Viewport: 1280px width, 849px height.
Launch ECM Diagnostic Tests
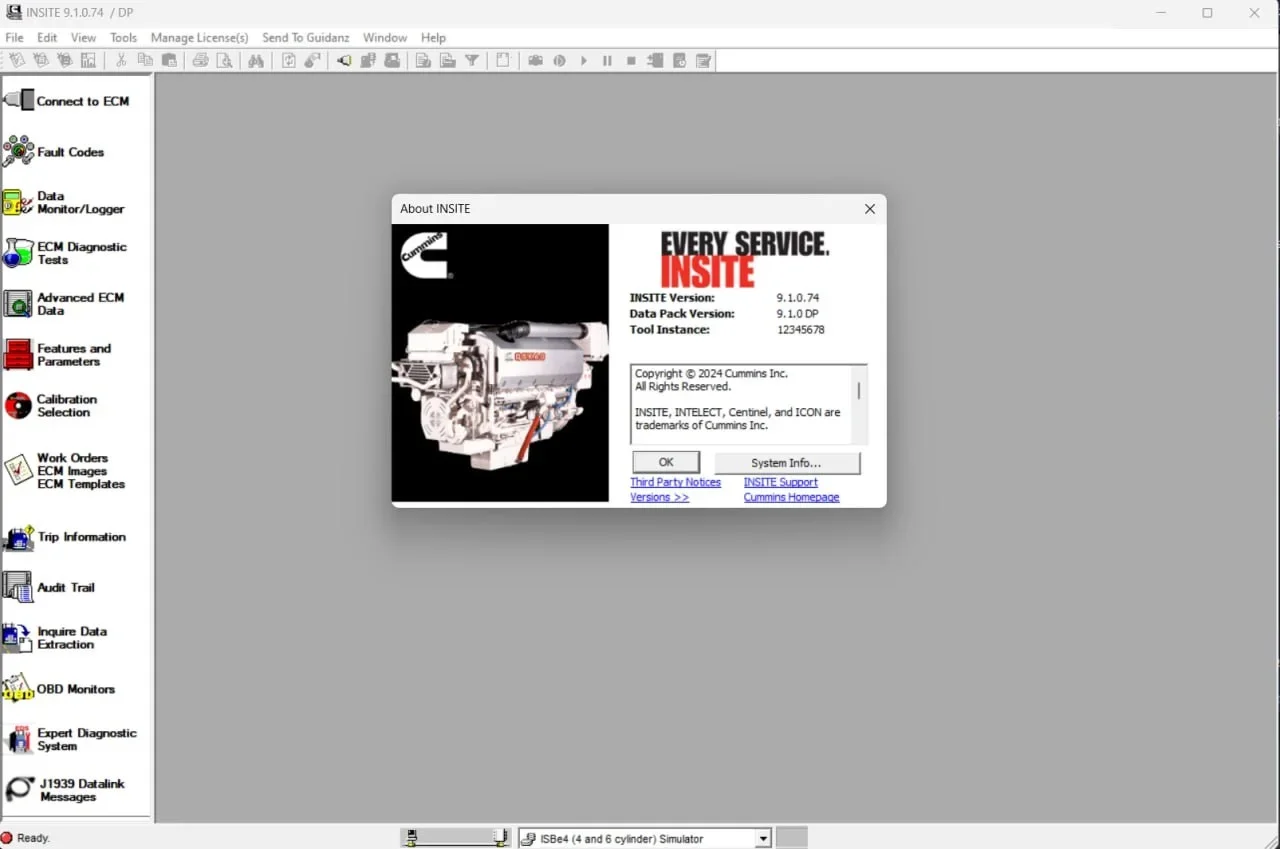[66, 253]
